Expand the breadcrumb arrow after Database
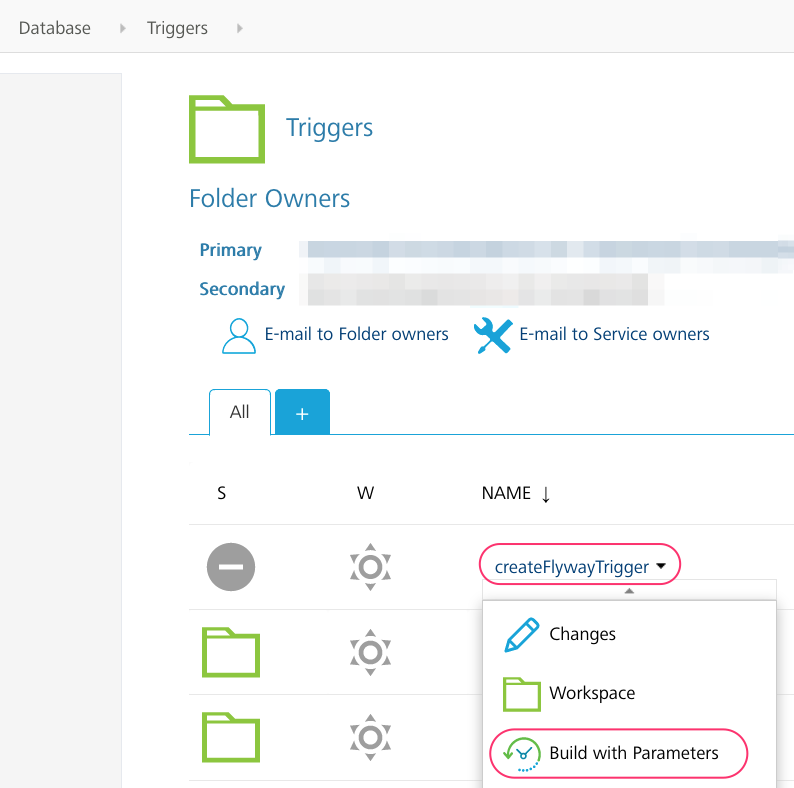The width and height of the screenshot is (794, 788). point(123,28)
